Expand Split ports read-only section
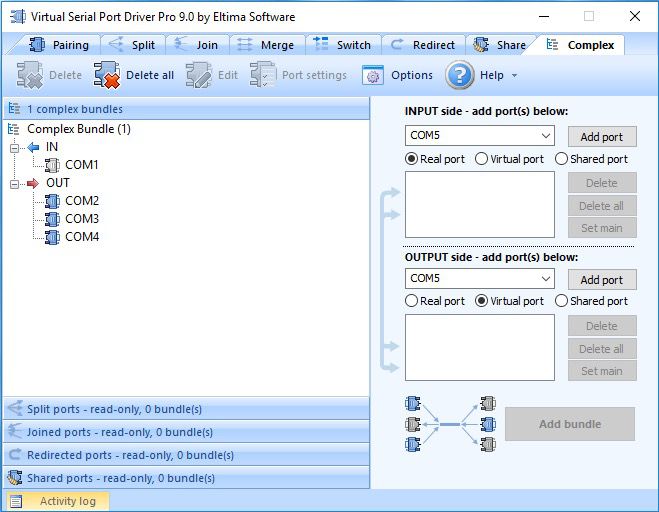 click(x=186, y=409)
